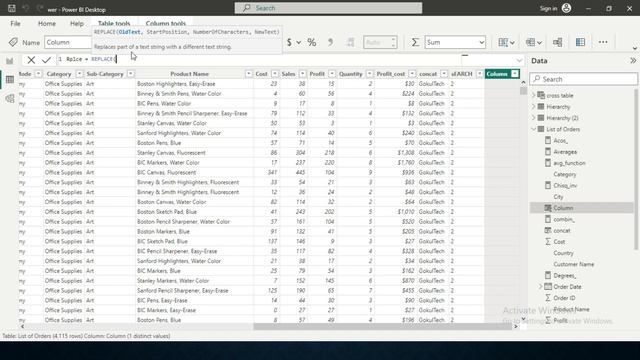Collapse the List of Orders table
This screenshot has width=640, height=360.
[x=533, y=129]
